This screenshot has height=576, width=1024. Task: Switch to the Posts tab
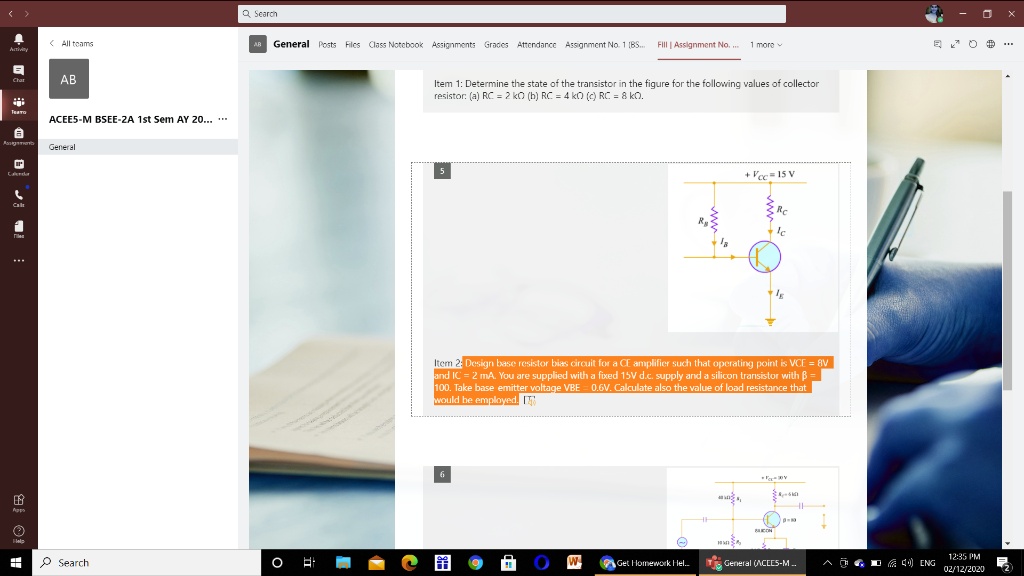click(x=327, y=44)
